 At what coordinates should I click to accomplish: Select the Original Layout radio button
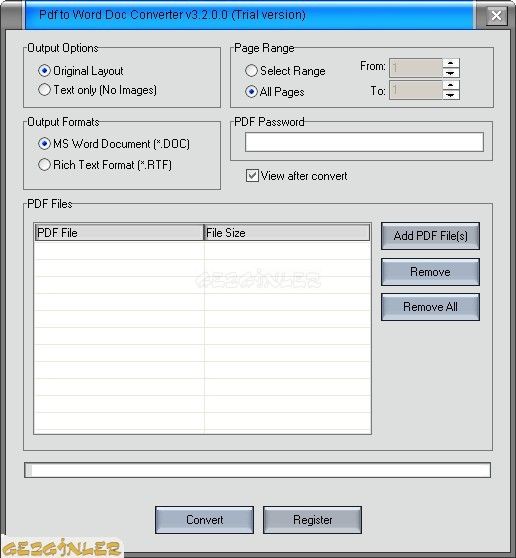pos(44,71)
